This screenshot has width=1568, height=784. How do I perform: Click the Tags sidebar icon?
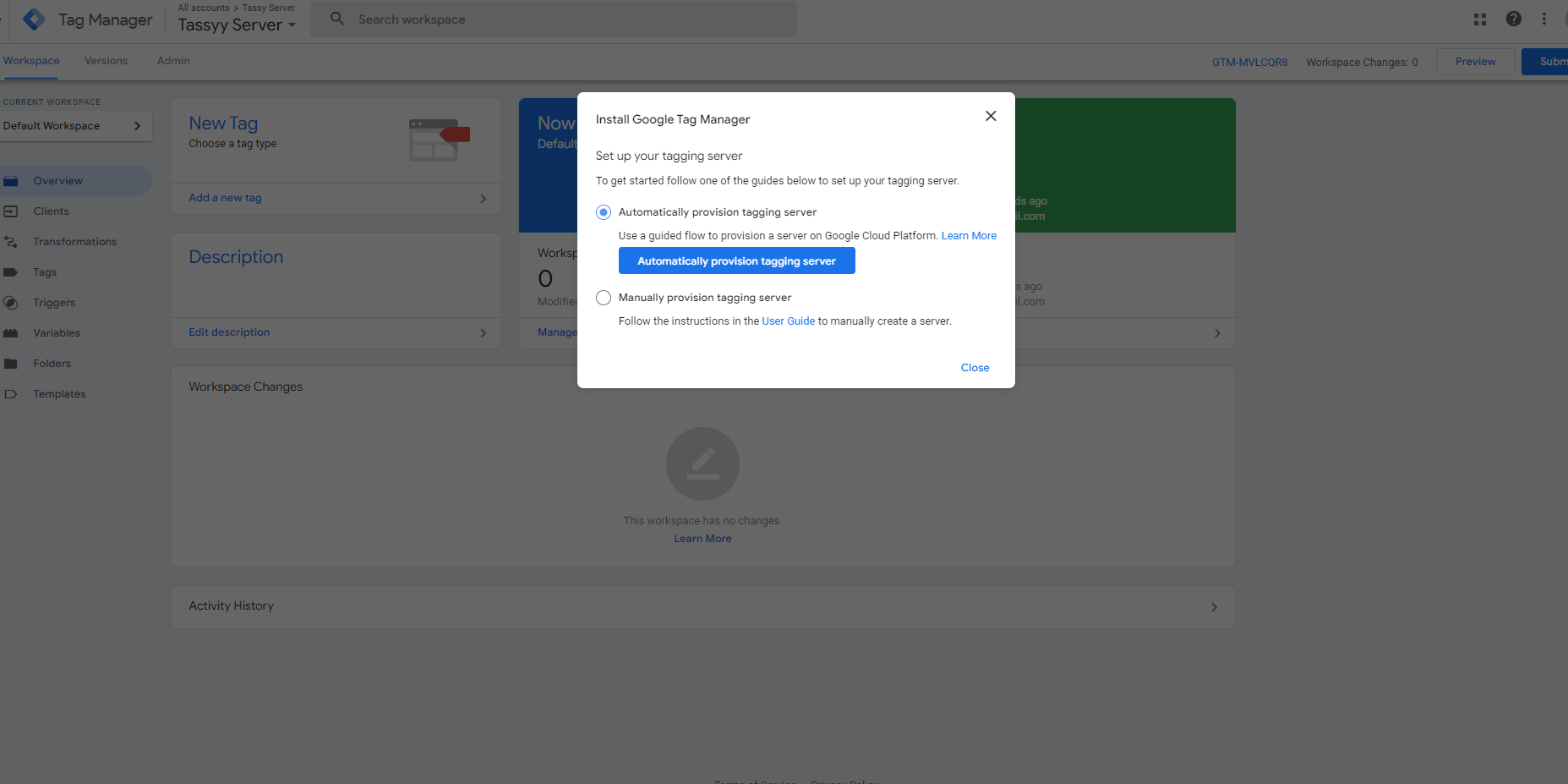click(x=10, y=272)
